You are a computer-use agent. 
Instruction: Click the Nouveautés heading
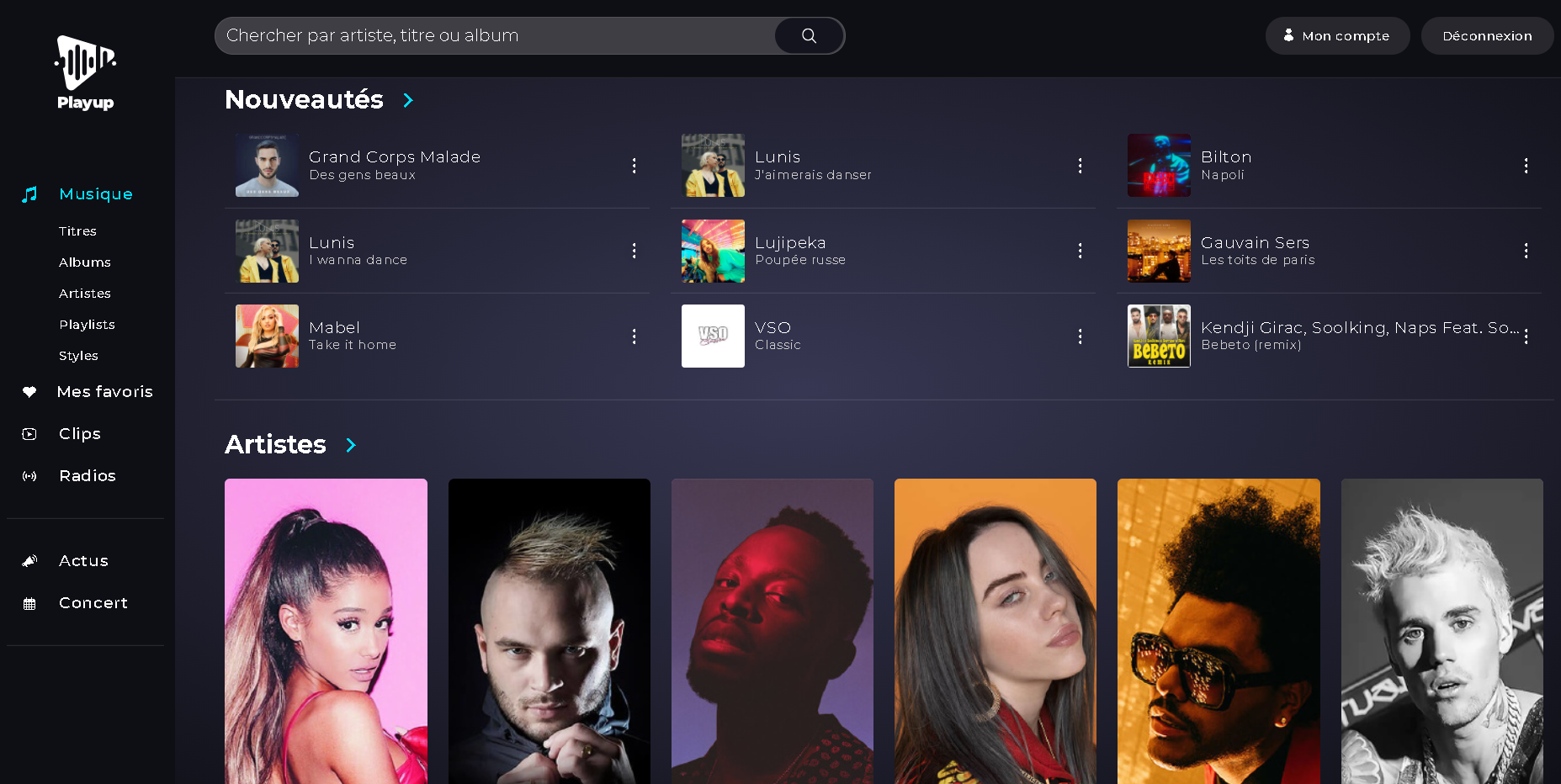click(x=304, y=100)
